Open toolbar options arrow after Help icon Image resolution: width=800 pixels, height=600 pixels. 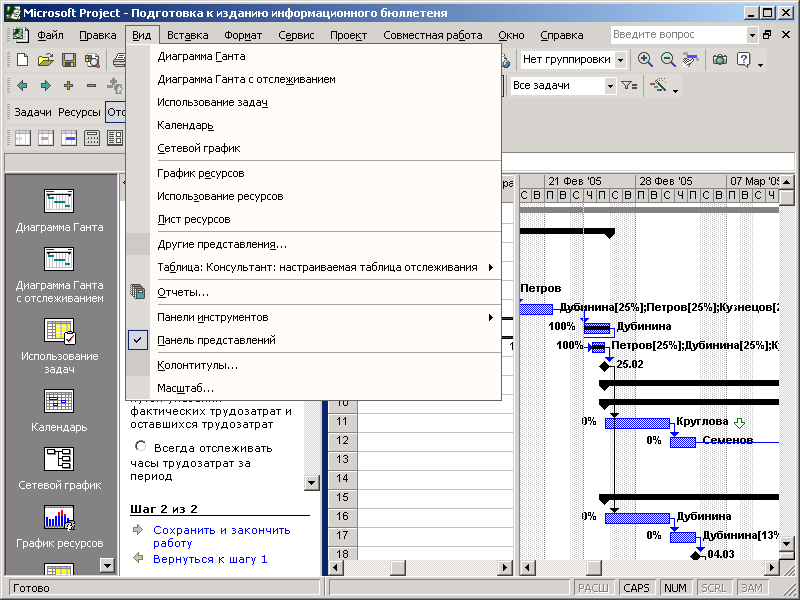coord(761,65)
